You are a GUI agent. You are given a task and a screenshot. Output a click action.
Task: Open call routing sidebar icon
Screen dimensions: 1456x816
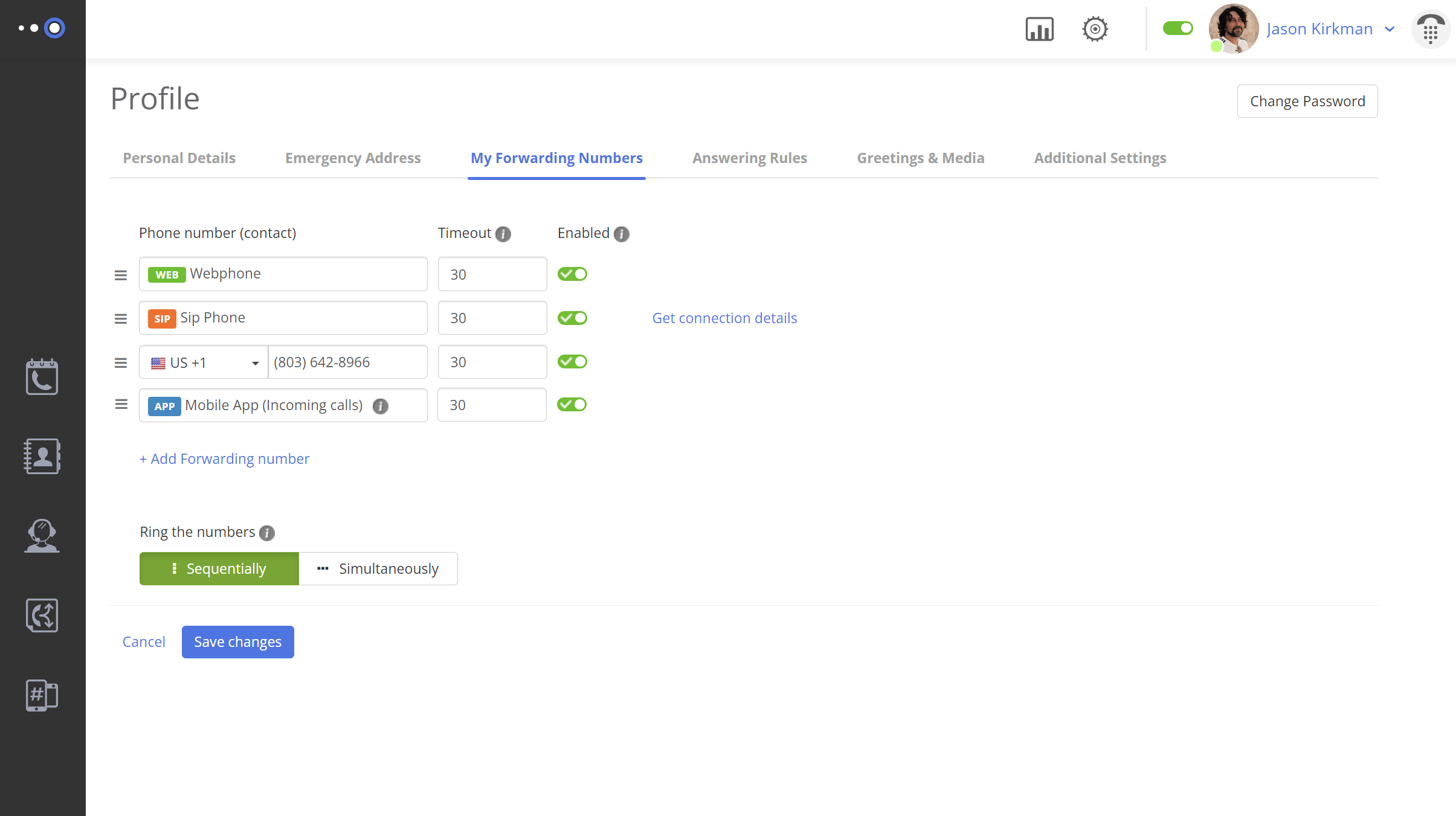pos(42,615)
